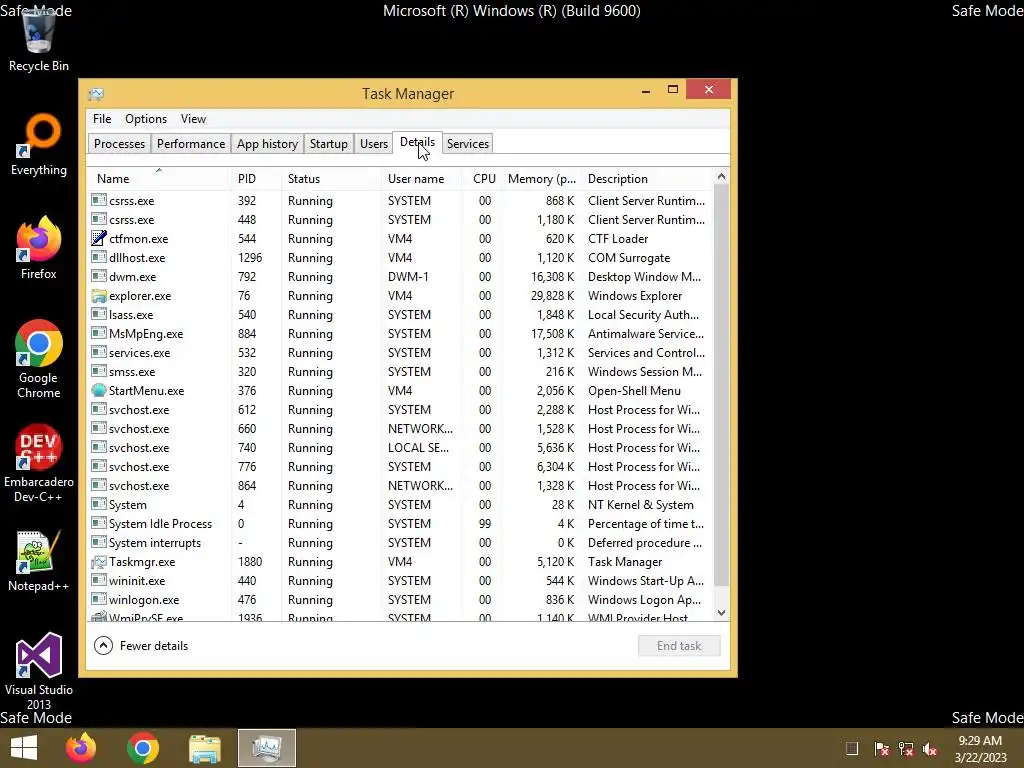Click the muted volume tray icon
This screenshot has height=768, width=1024.
930,748
